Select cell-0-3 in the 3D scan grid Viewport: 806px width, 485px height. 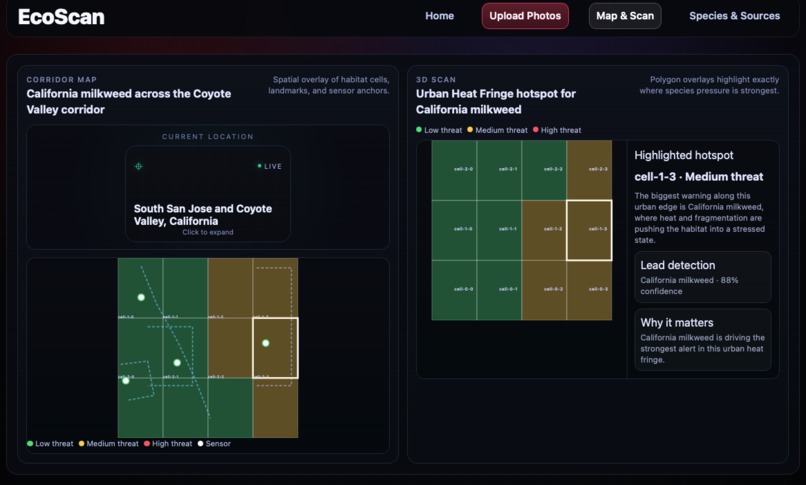coord(590,290)
